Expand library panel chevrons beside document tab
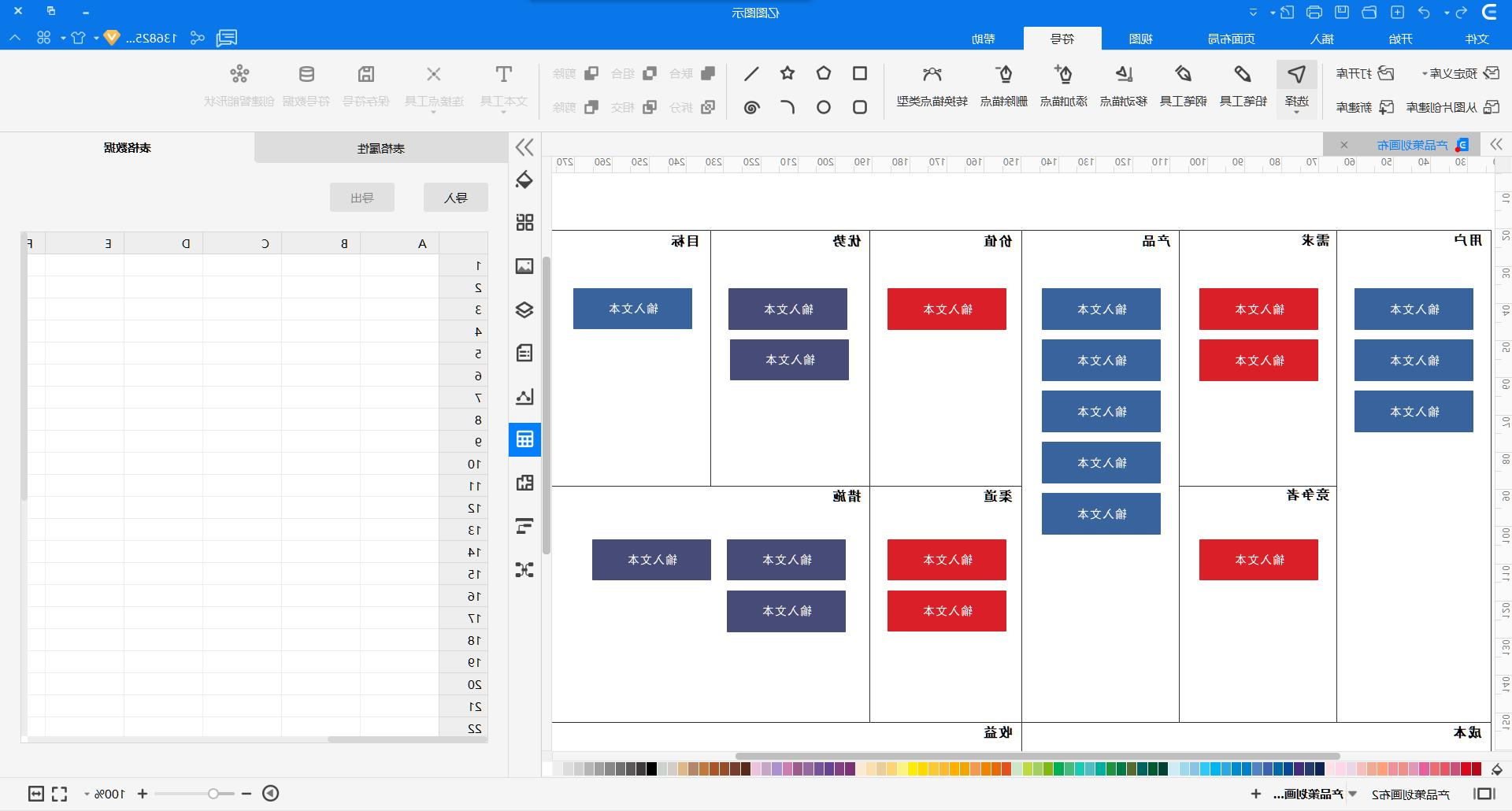This screenshot has height=811, width=1512. point(1496,144)
